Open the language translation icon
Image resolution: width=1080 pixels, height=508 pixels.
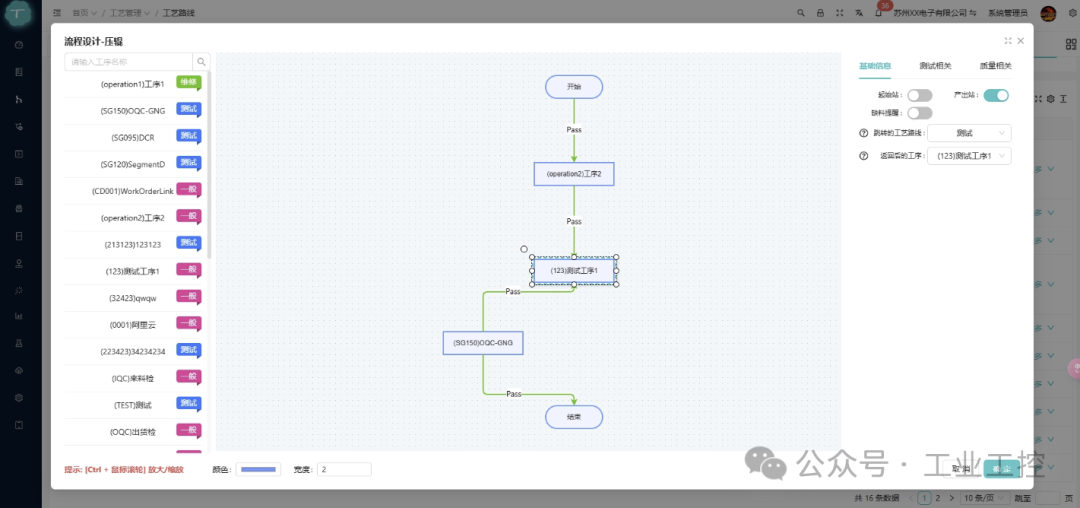tap(858, 13)
